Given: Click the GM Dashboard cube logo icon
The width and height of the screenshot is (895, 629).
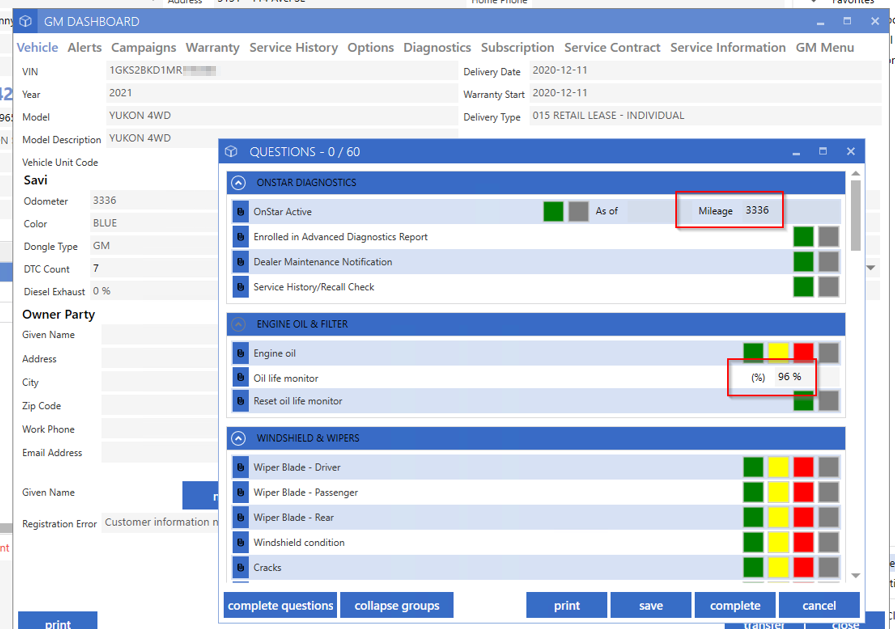Looking at the screenshot, I should (x=25, y=21).
